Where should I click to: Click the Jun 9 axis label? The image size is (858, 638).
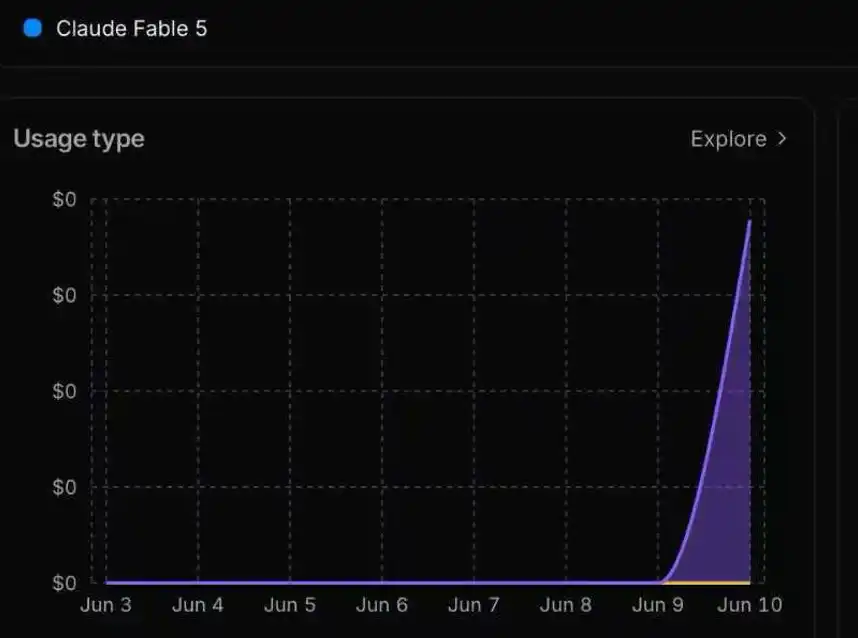657,605
